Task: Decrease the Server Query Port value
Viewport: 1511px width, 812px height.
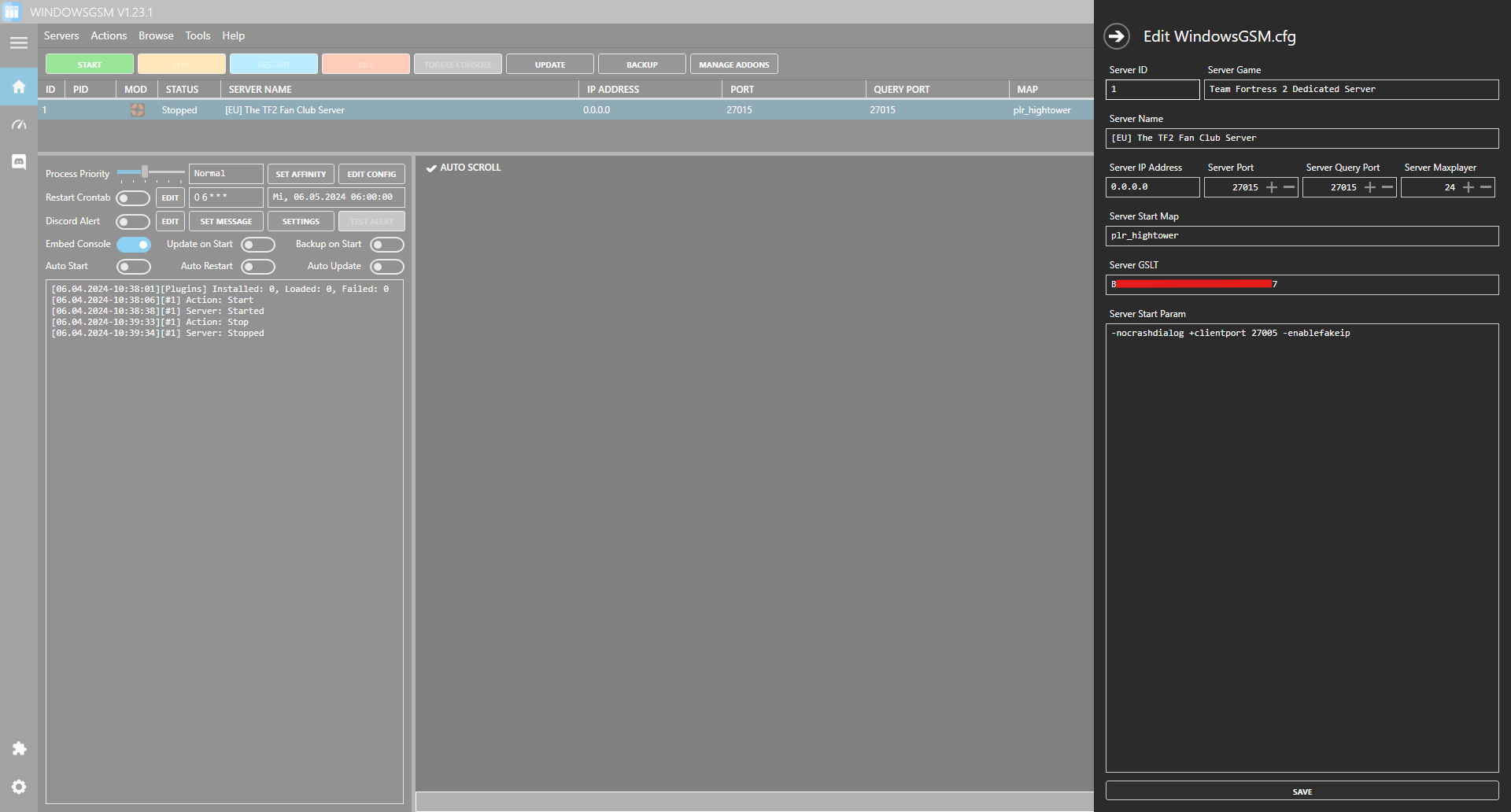Action: pos(1387,187)
